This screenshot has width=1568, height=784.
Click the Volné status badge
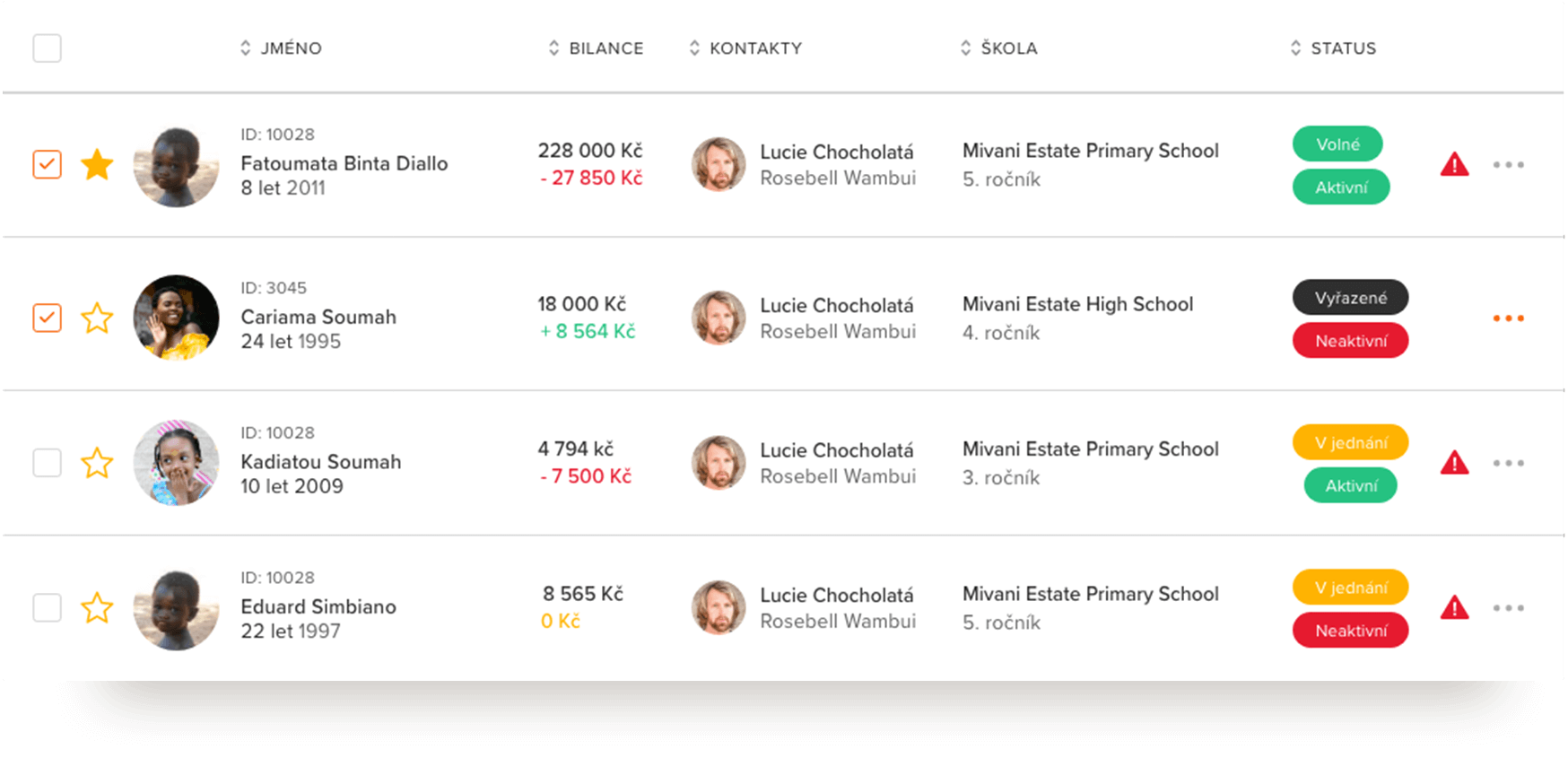coord(1337,144)
